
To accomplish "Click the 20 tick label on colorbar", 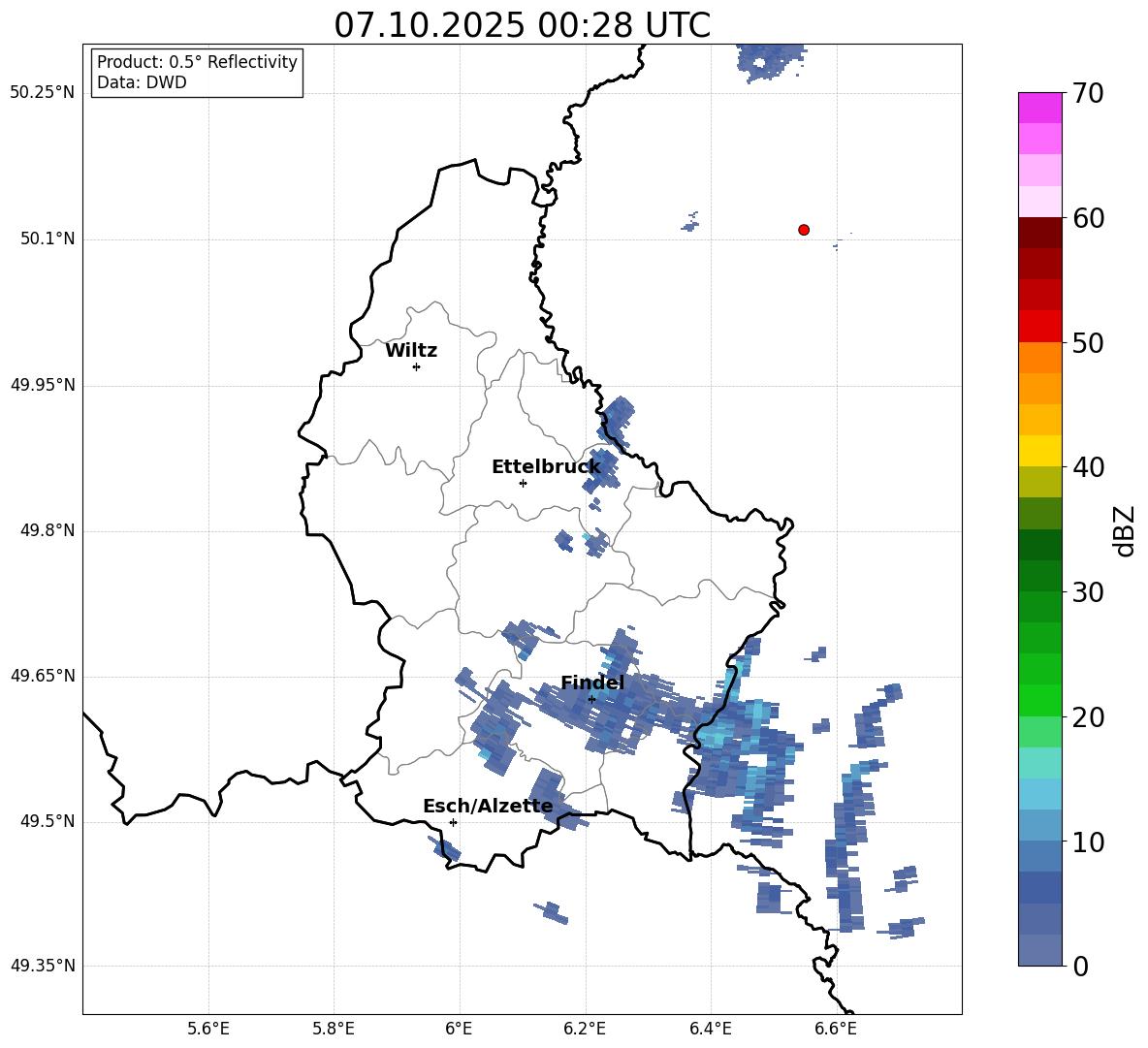I will coord(1087,717).
